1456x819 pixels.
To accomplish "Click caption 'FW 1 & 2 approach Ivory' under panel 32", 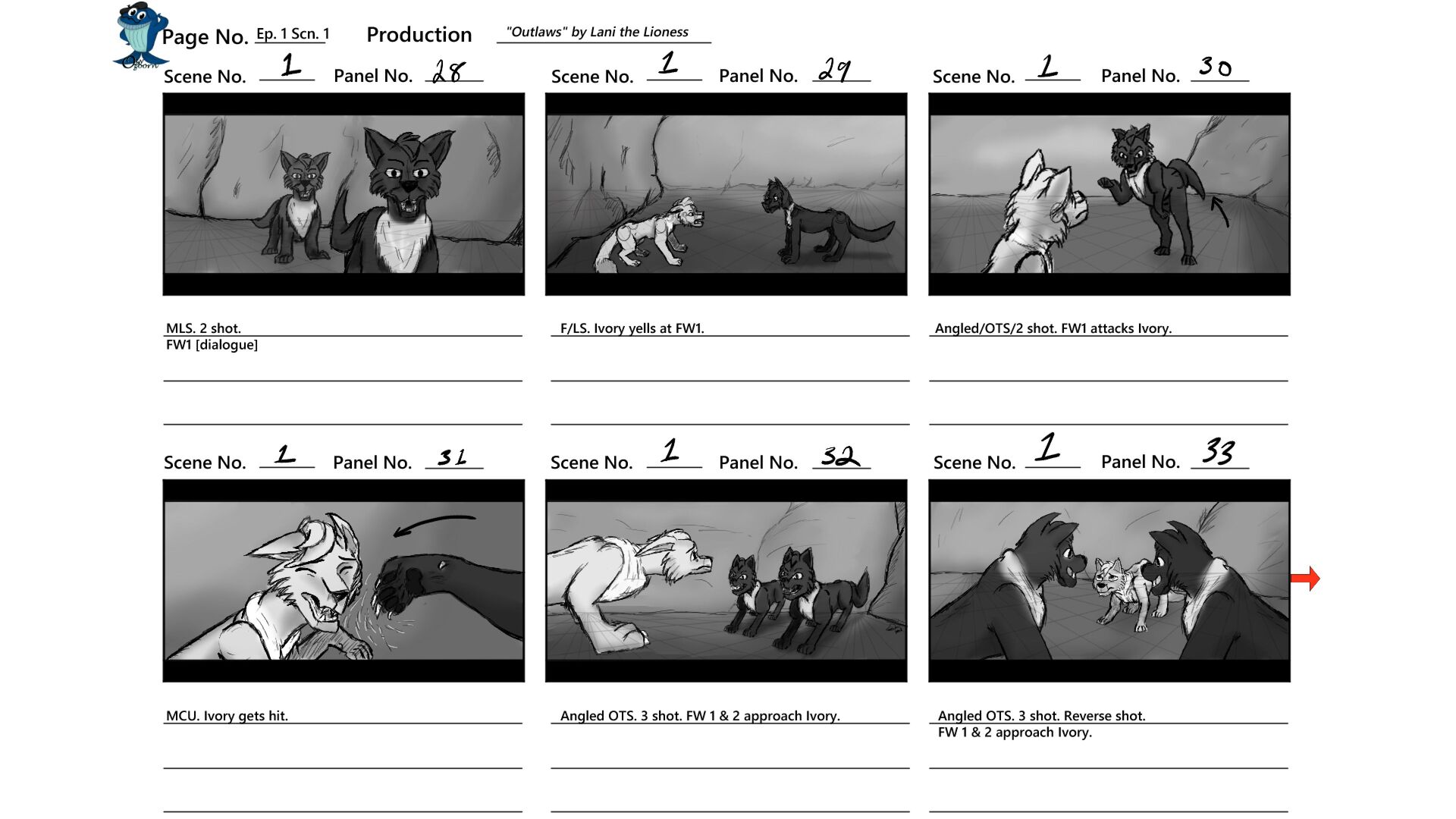I will point(700,716).
